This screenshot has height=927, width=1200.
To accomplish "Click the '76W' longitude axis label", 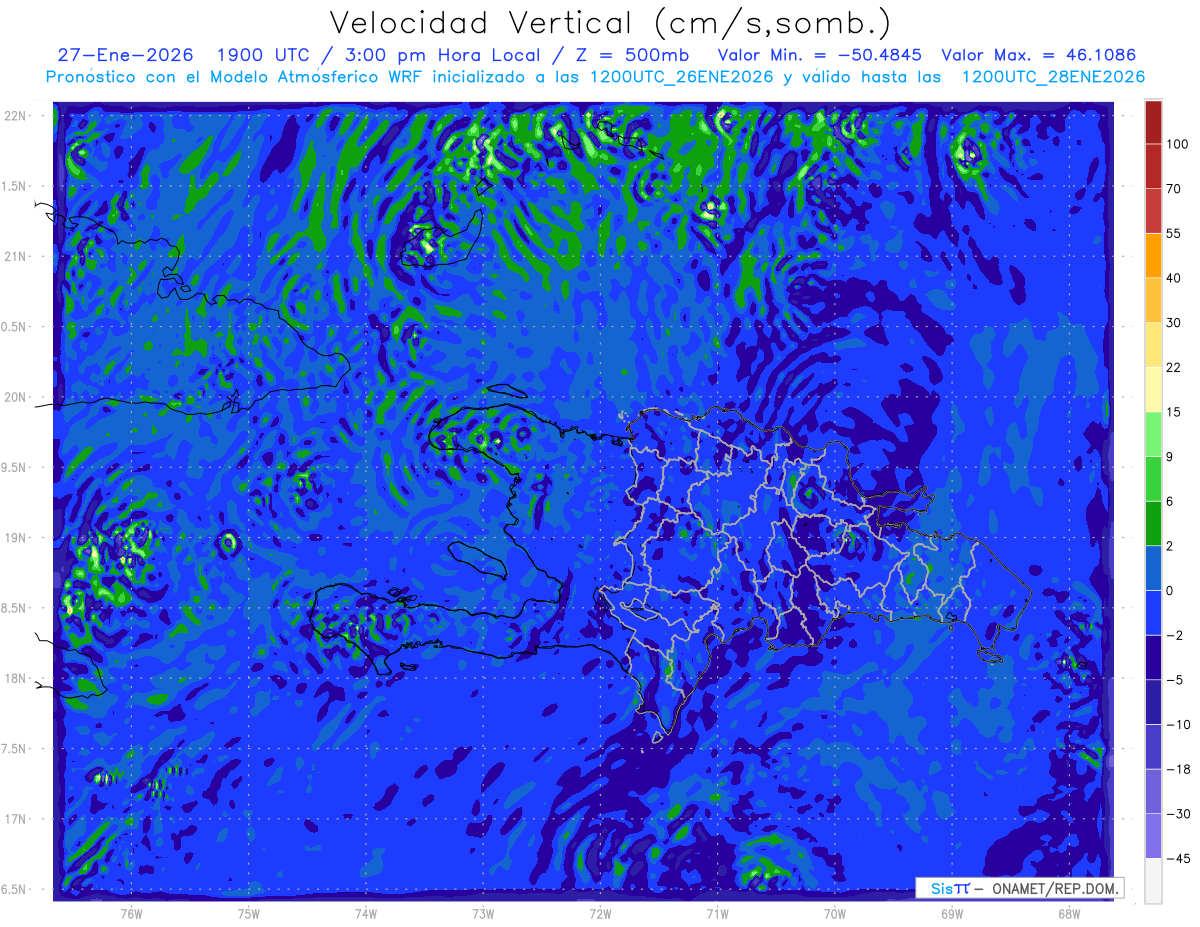I will (x=131, y=913).
